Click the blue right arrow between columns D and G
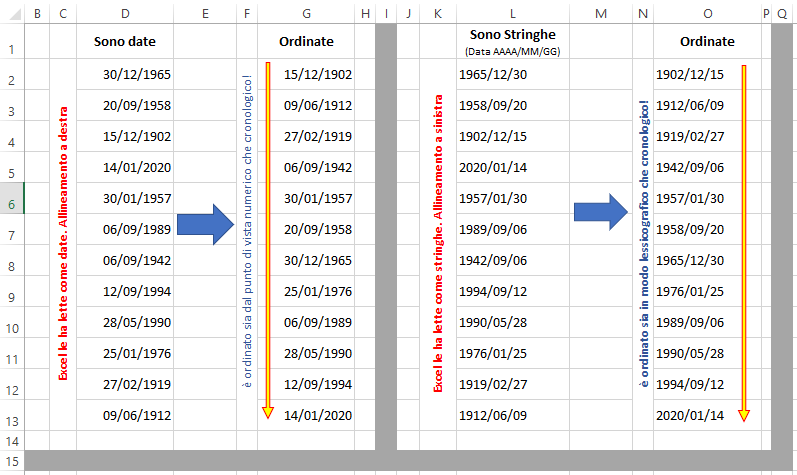The image size is (797, 475). [x=204, y=225]
